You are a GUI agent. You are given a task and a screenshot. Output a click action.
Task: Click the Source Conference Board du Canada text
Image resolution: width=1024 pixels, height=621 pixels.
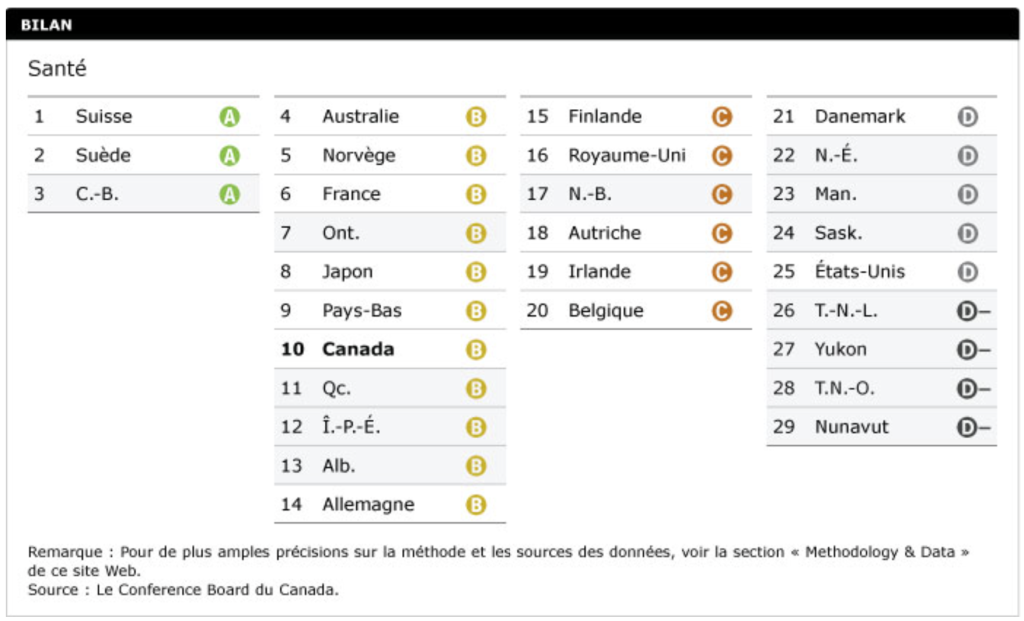183,590
